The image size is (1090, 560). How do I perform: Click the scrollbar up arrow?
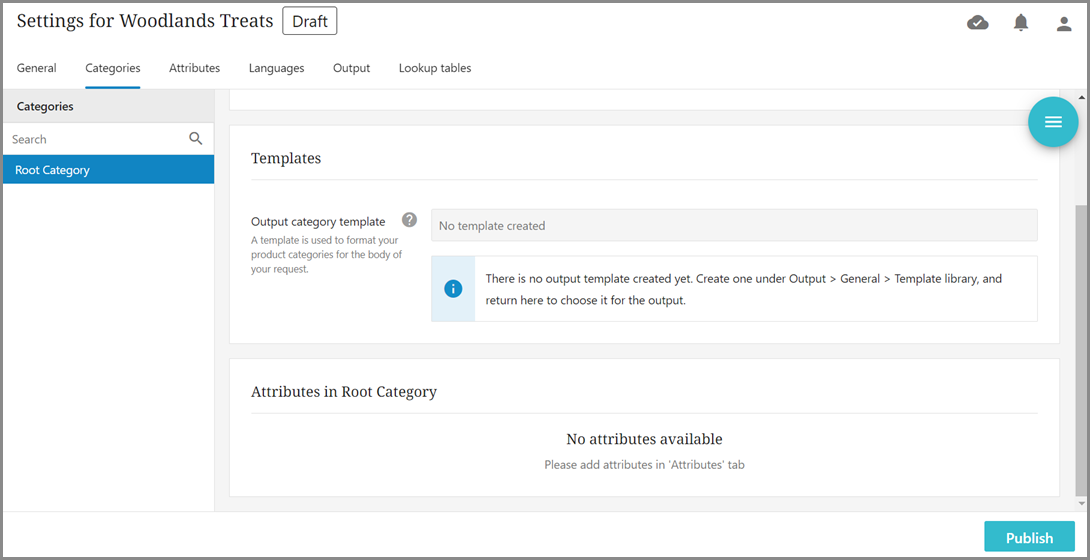pos(1081,98)
